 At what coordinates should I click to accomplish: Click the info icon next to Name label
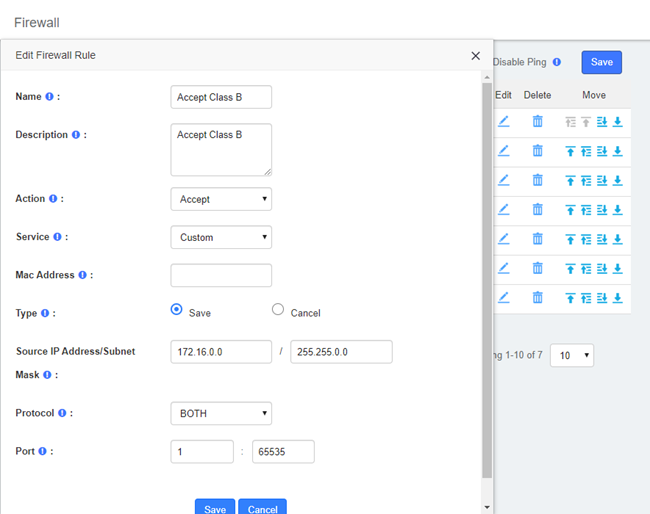[x=49, y=97]
